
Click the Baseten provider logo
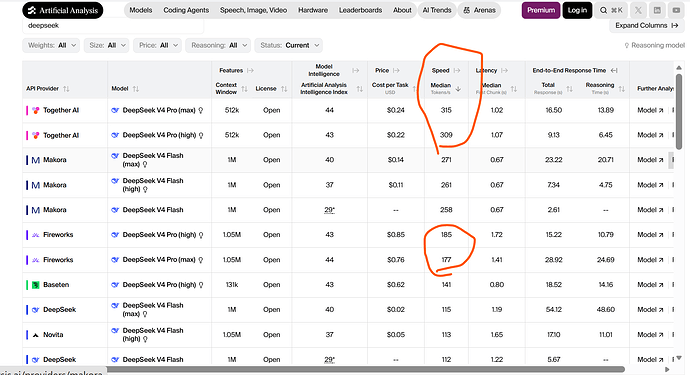pyautogui.click(x=36, y=285)
